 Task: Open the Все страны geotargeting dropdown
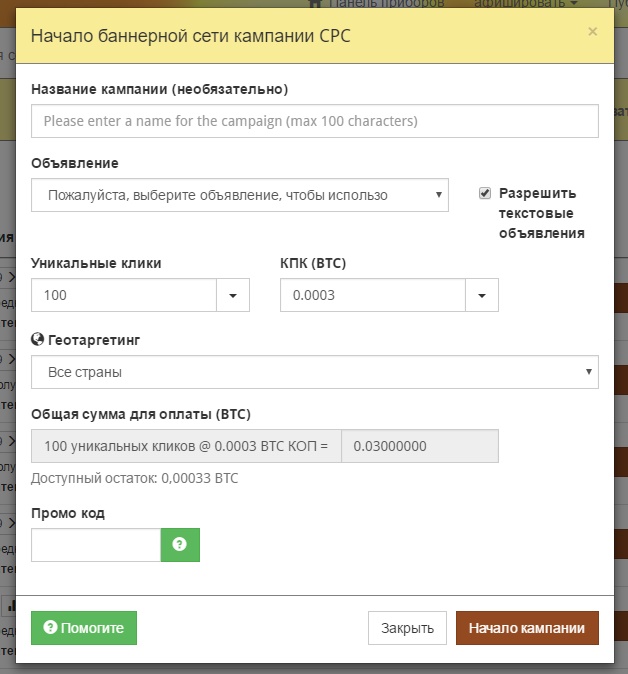pyautogui.click(x=314, y=372)
